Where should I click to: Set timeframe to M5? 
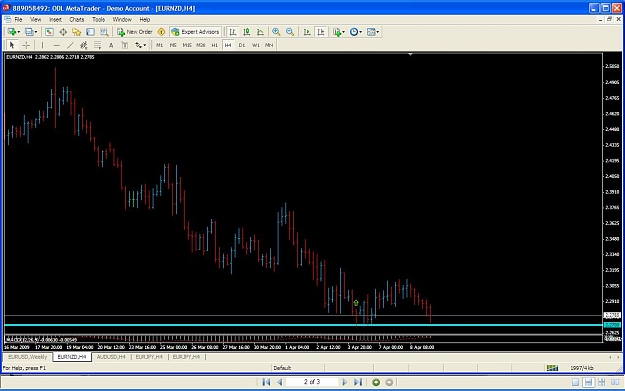[173, 45]
